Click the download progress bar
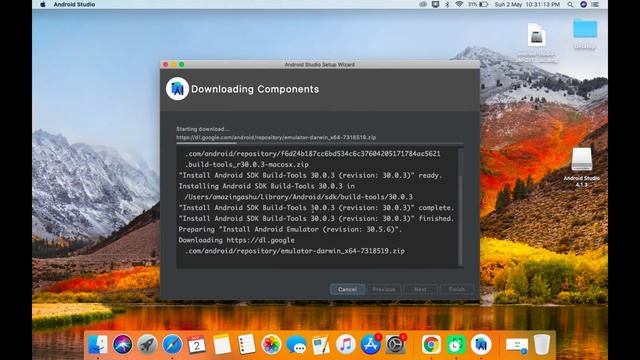This screenshot has height=360, width=640. point(320,143)
